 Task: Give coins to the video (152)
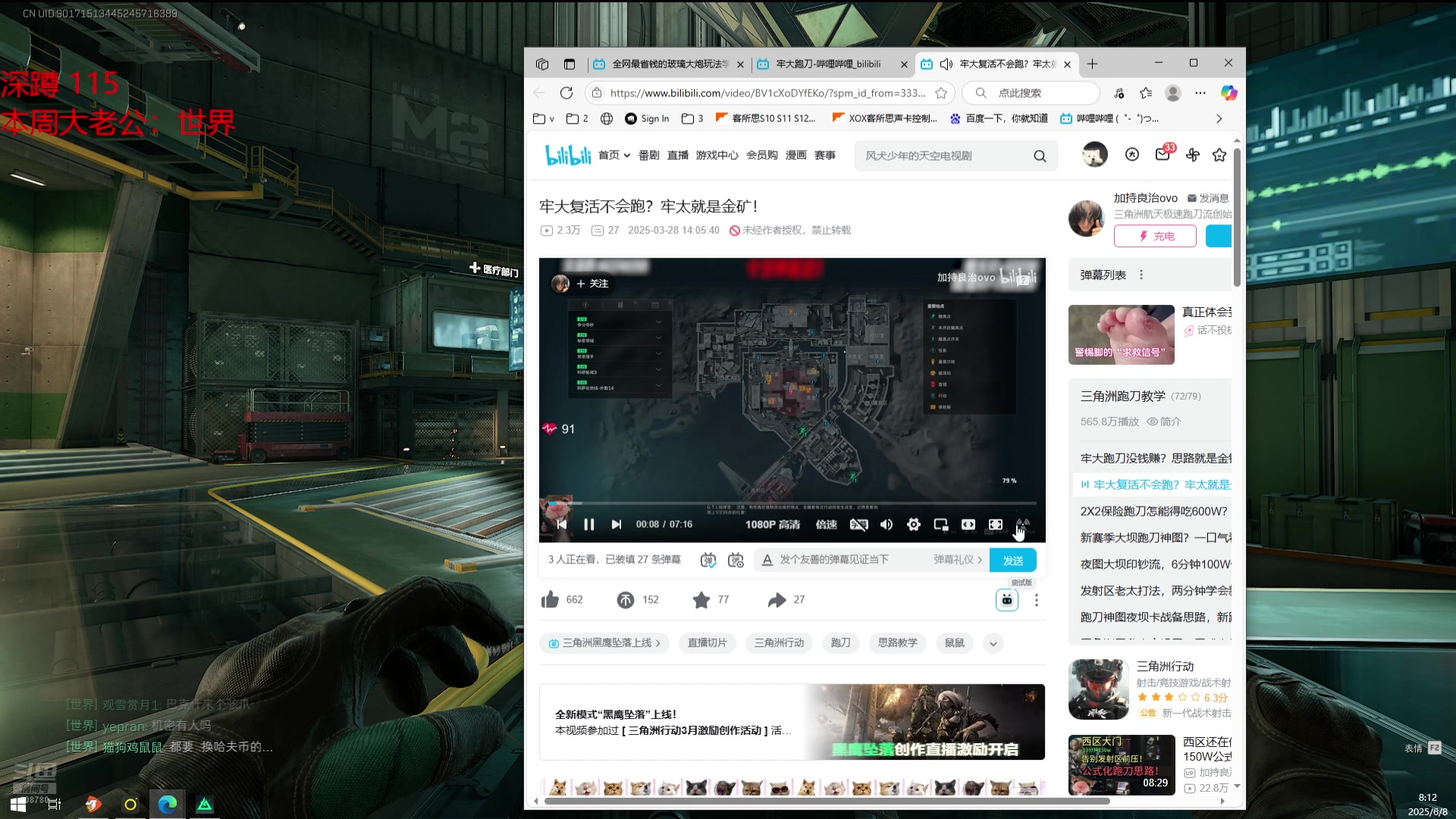[637, 600]
